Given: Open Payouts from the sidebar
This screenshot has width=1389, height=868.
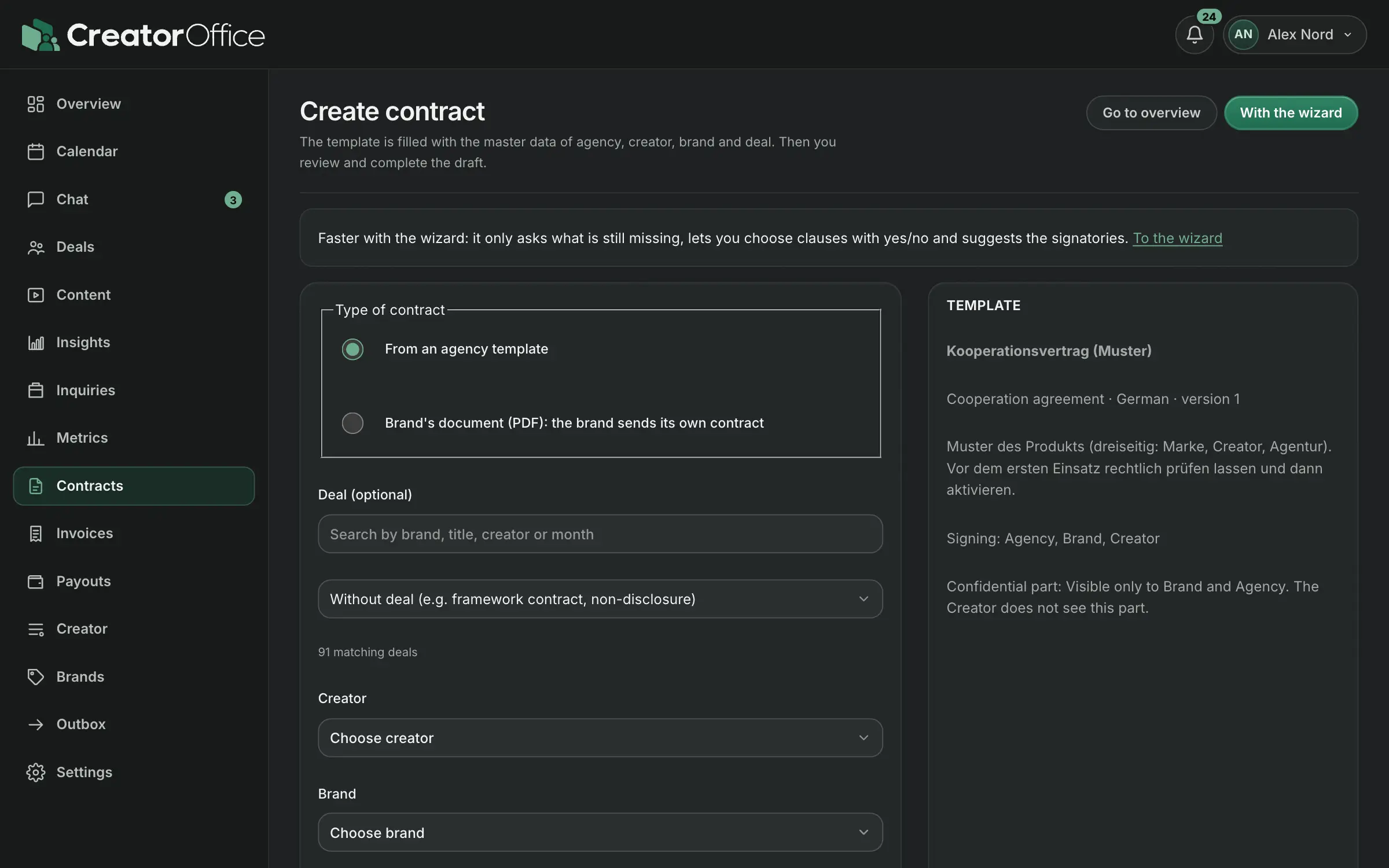Looking at the screenshot, I should click(x=134, y=582).
